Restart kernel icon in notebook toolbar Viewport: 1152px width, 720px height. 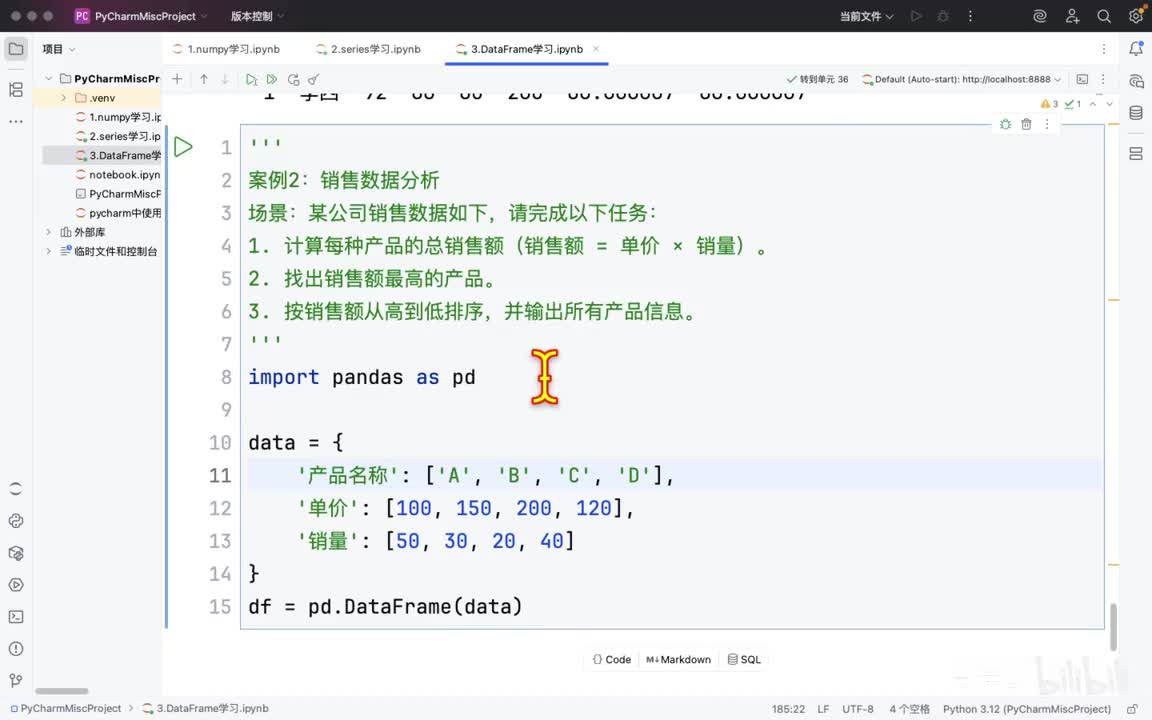[293, 79]
